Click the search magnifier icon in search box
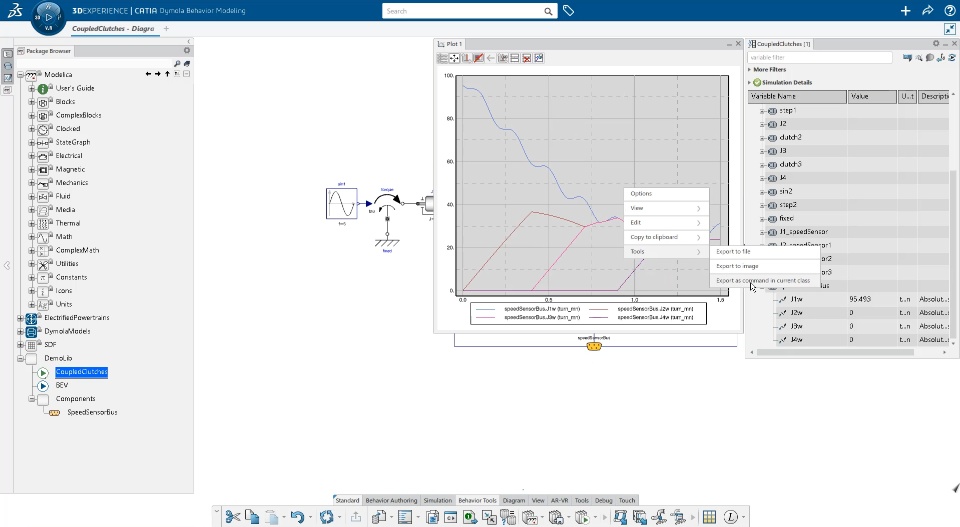Image resolution: width=960 pixels, height=527 pixels. 548,11
